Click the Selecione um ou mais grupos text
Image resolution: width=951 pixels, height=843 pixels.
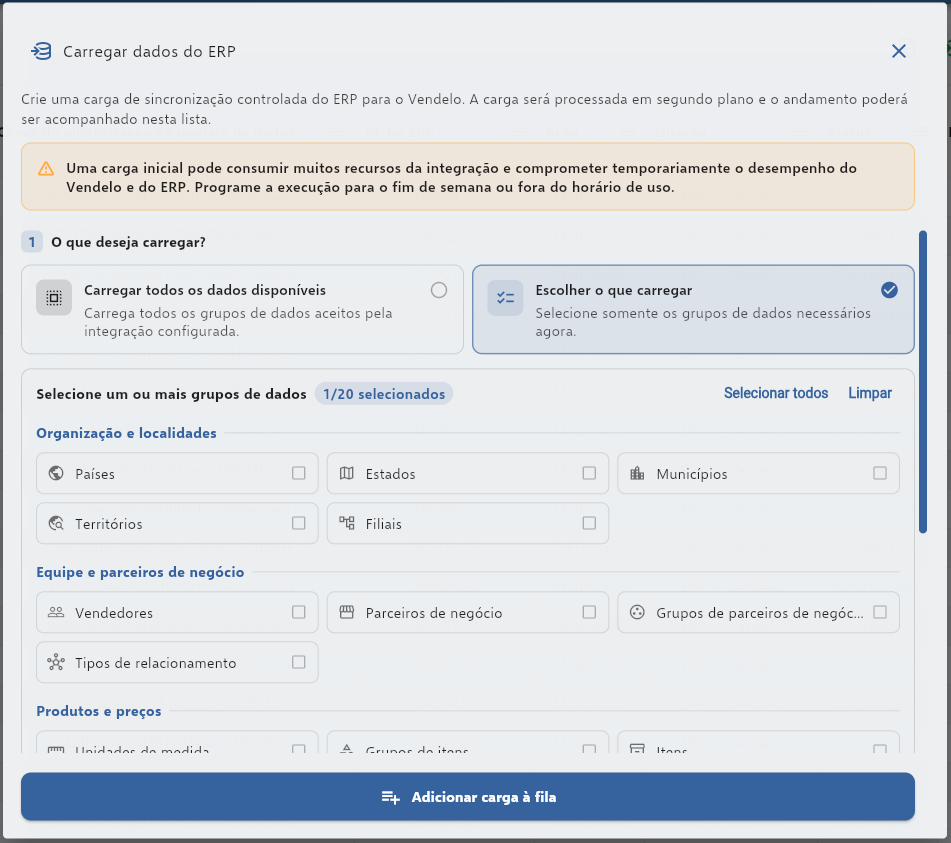[171, 394]
